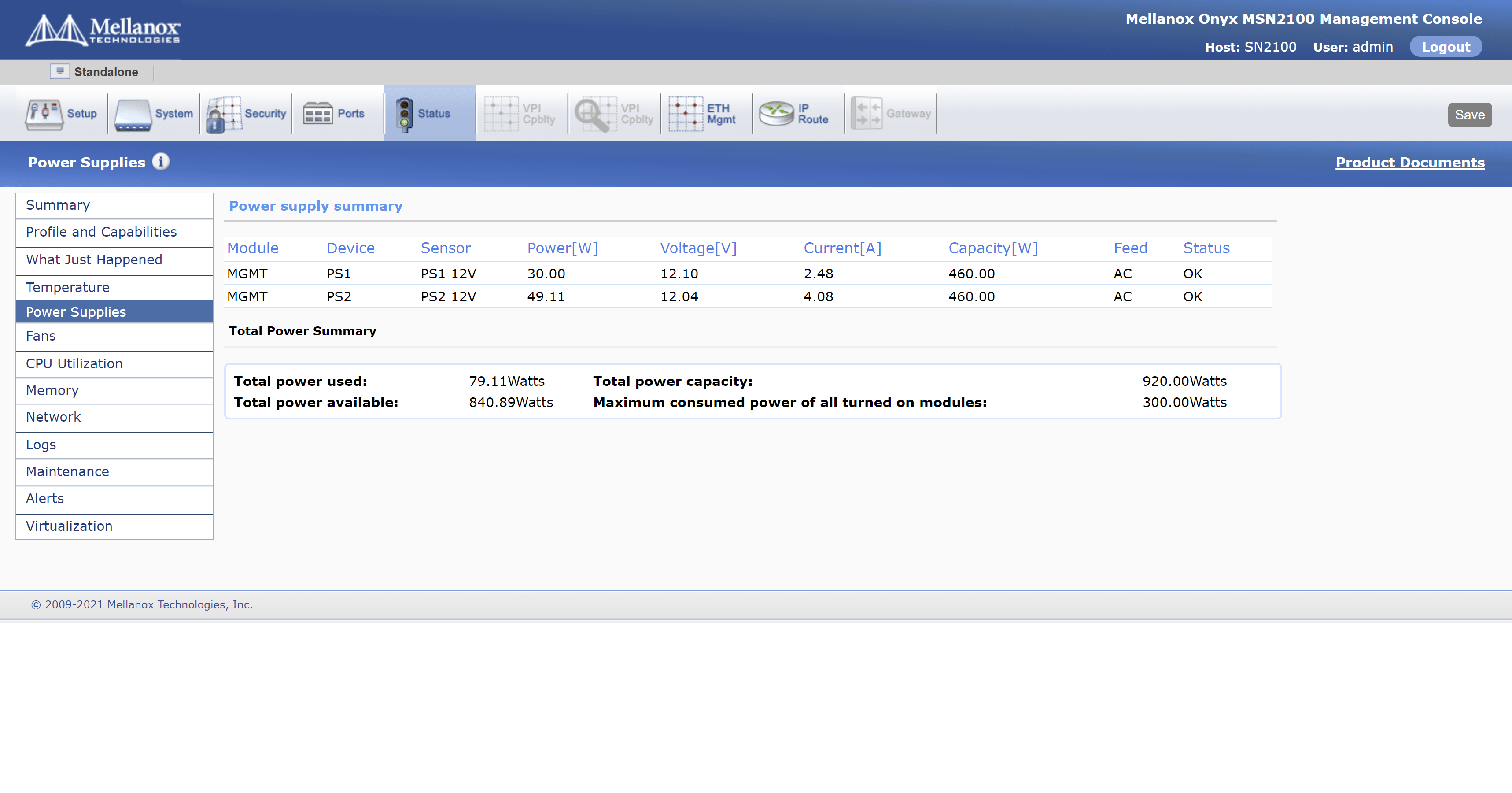This screenshot has width=1512, height=793.
Task: Open the Security padlock icon
Action: [223, 114]
